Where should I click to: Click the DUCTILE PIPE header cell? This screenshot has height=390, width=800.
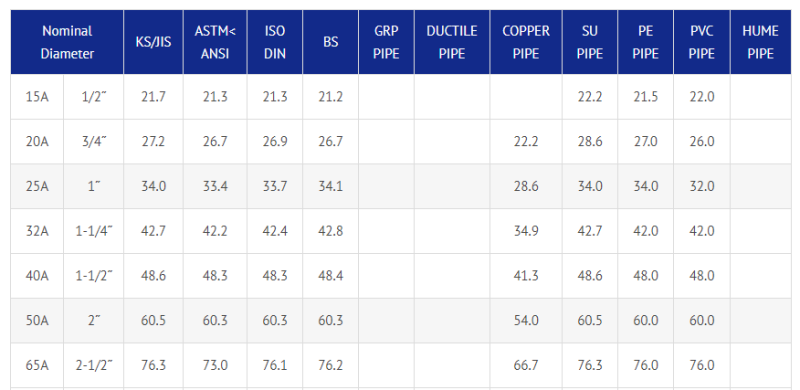[452, 42]
